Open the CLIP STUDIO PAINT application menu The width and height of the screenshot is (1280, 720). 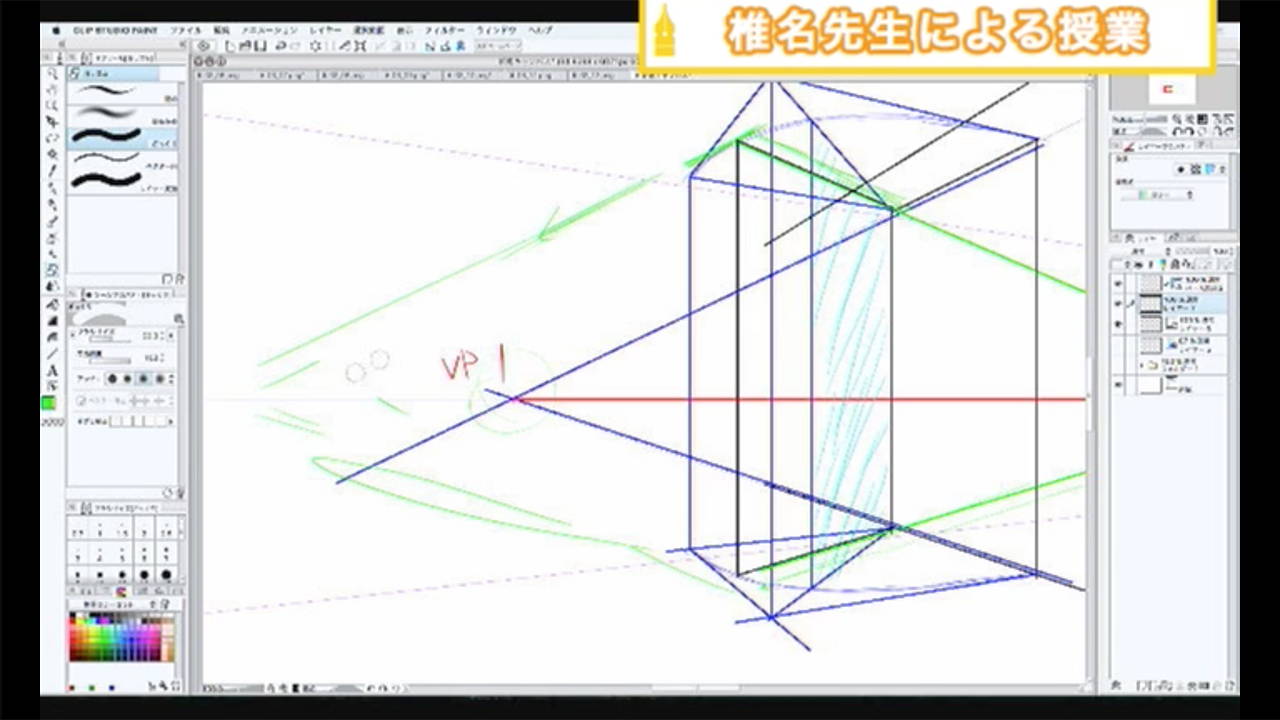point(114,30)
